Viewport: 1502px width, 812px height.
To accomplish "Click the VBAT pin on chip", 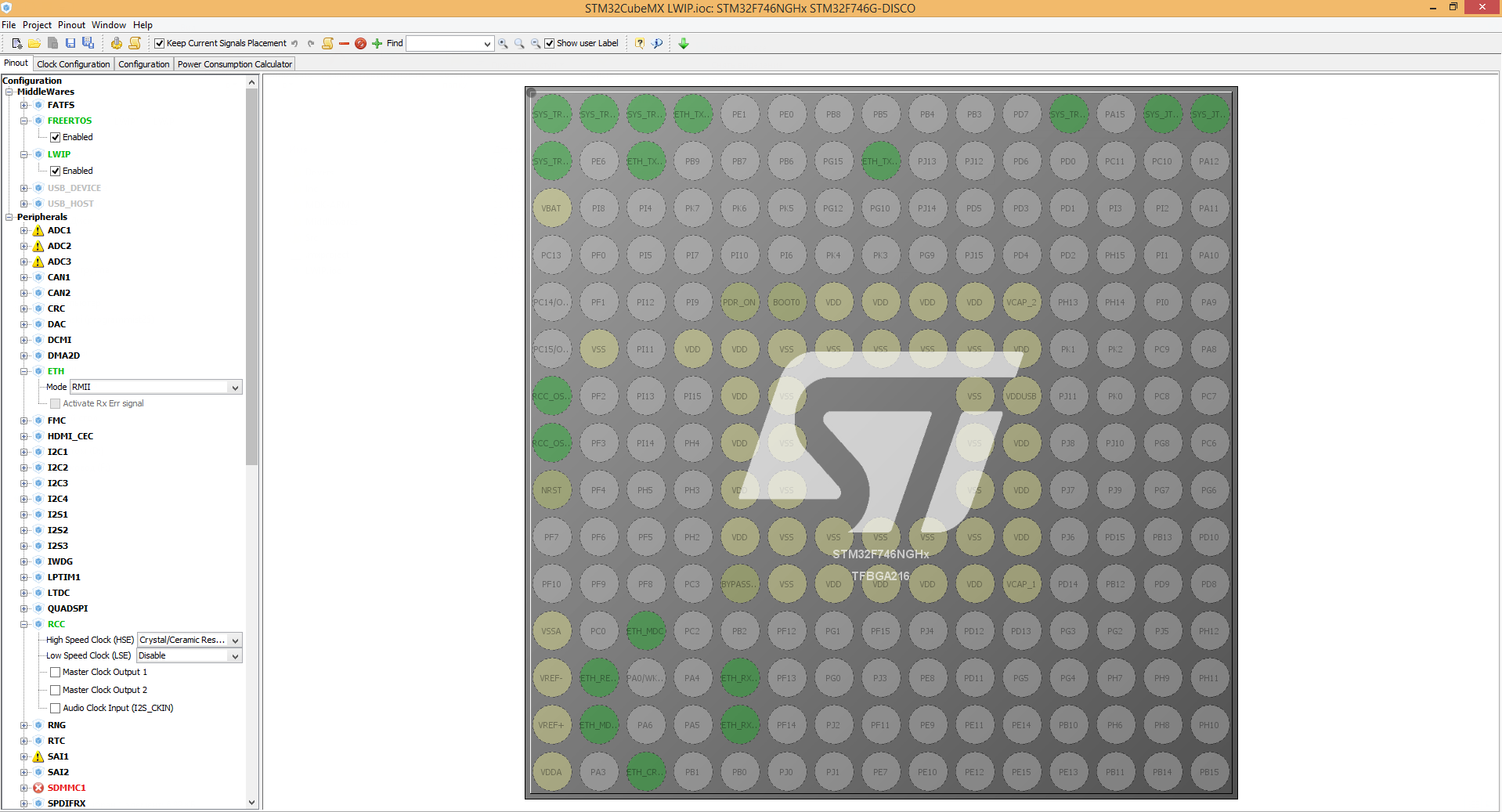I will pos(551,208).
